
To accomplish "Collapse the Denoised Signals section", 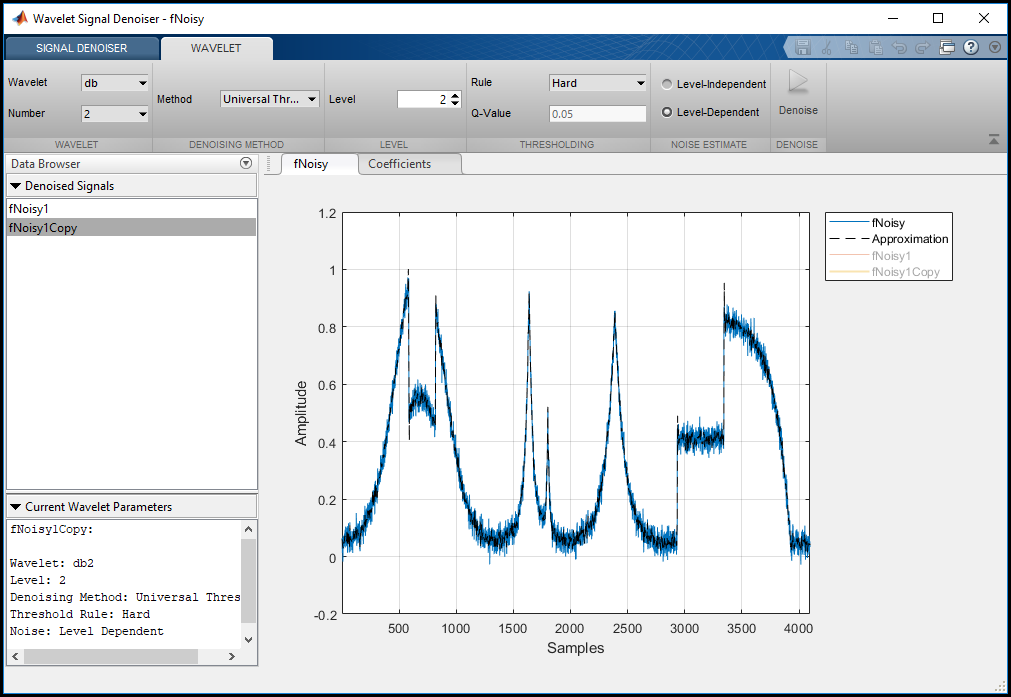I will point(16,186).
